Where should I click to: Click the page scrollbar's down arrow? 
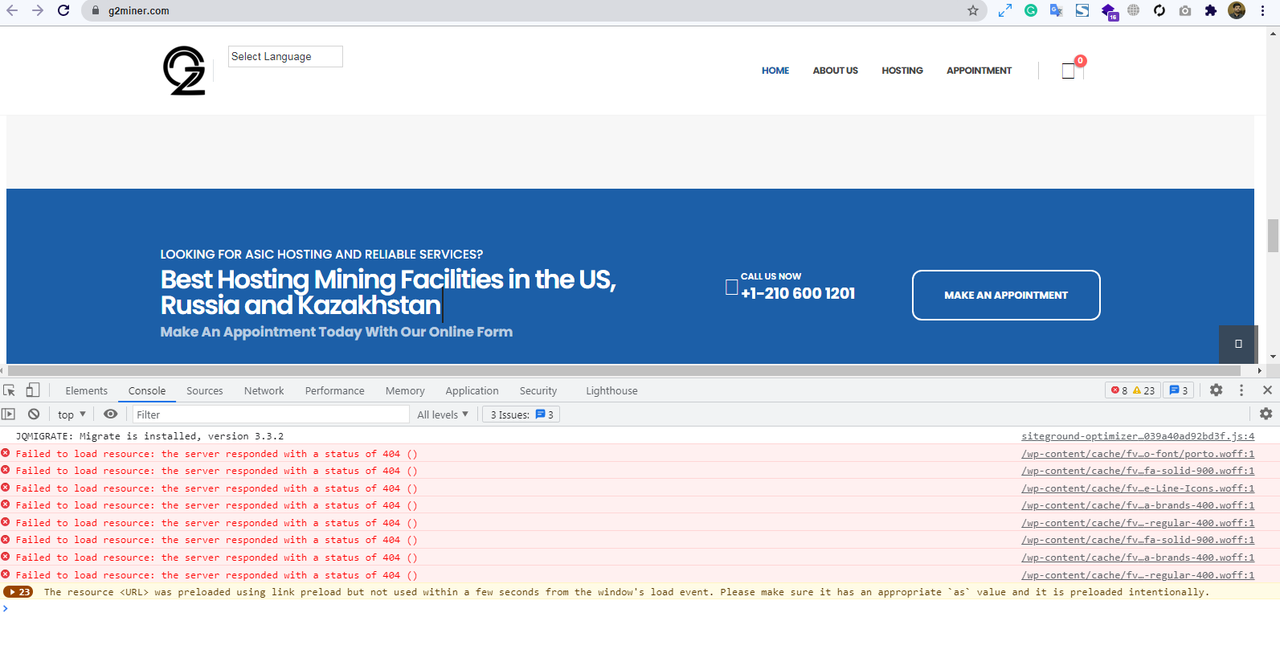(x=1273, y=357)
